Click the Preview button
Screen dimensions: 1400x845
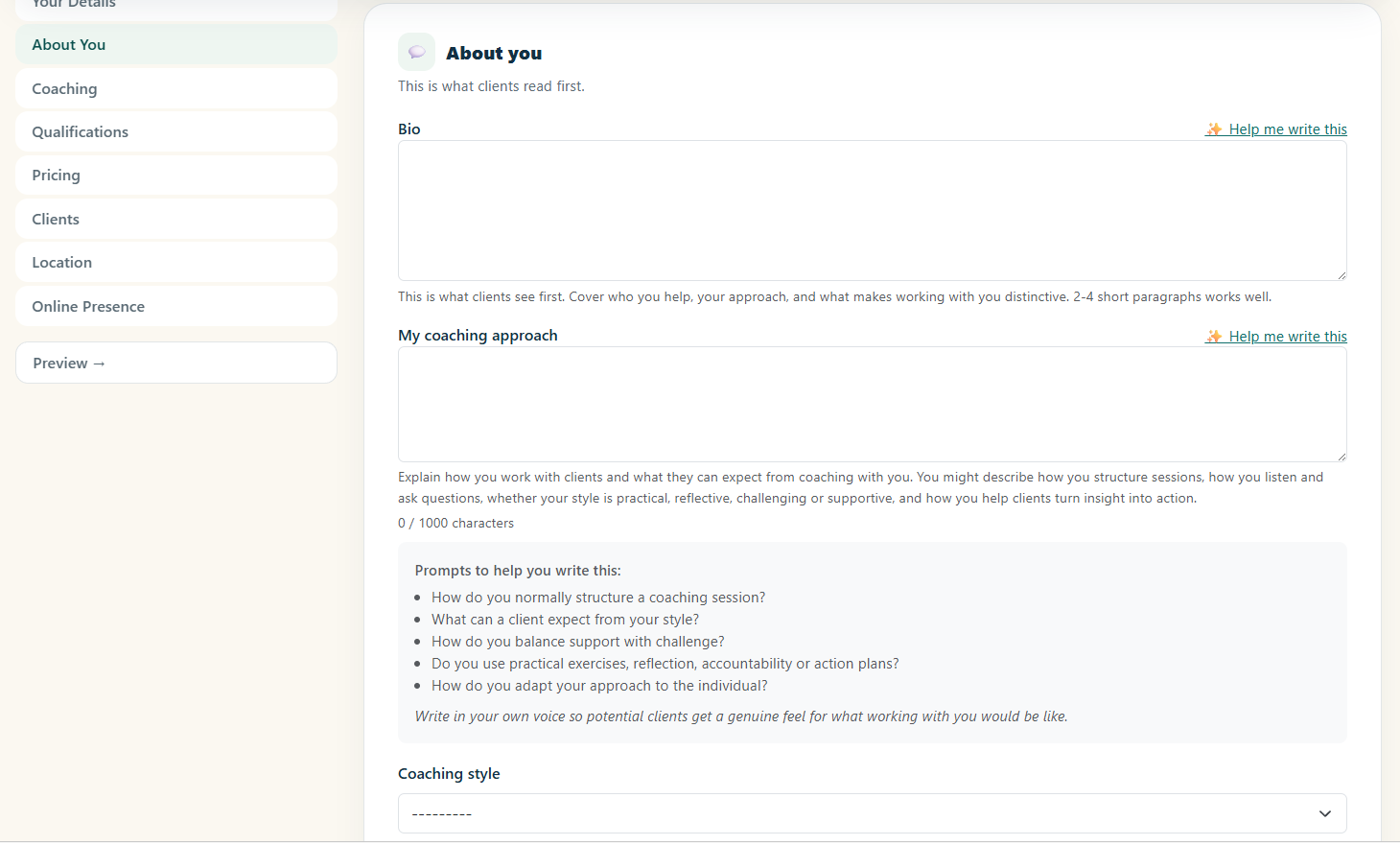(x=176, y=364)
